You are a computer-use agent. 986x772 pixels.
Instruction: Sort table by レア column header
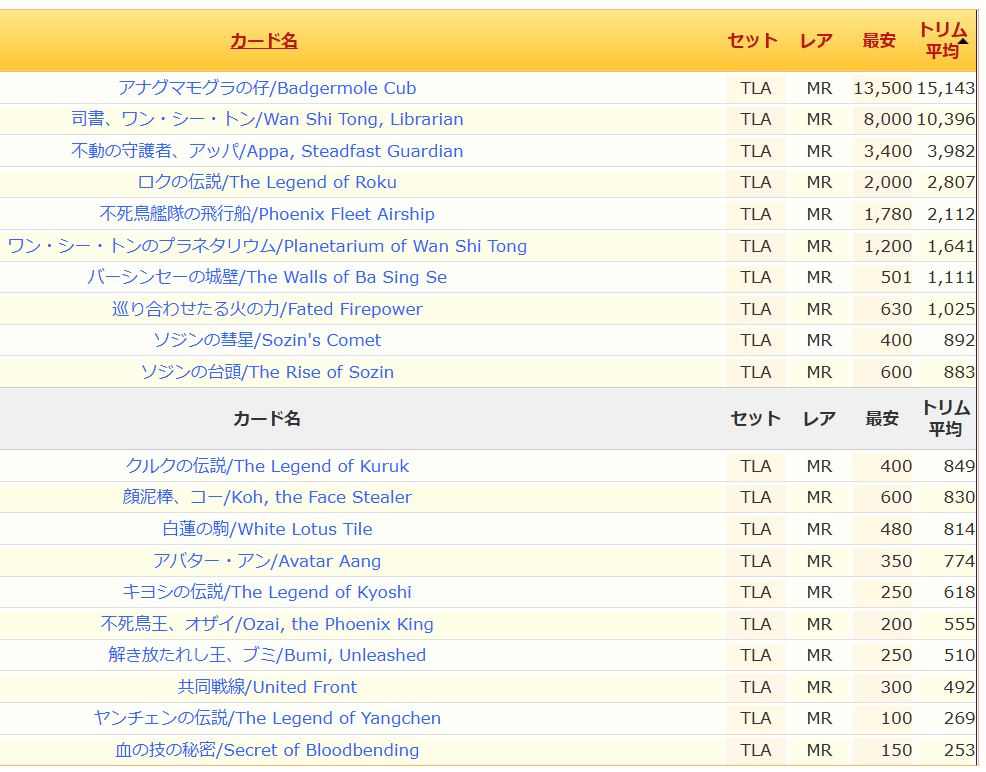coord(816,41)
